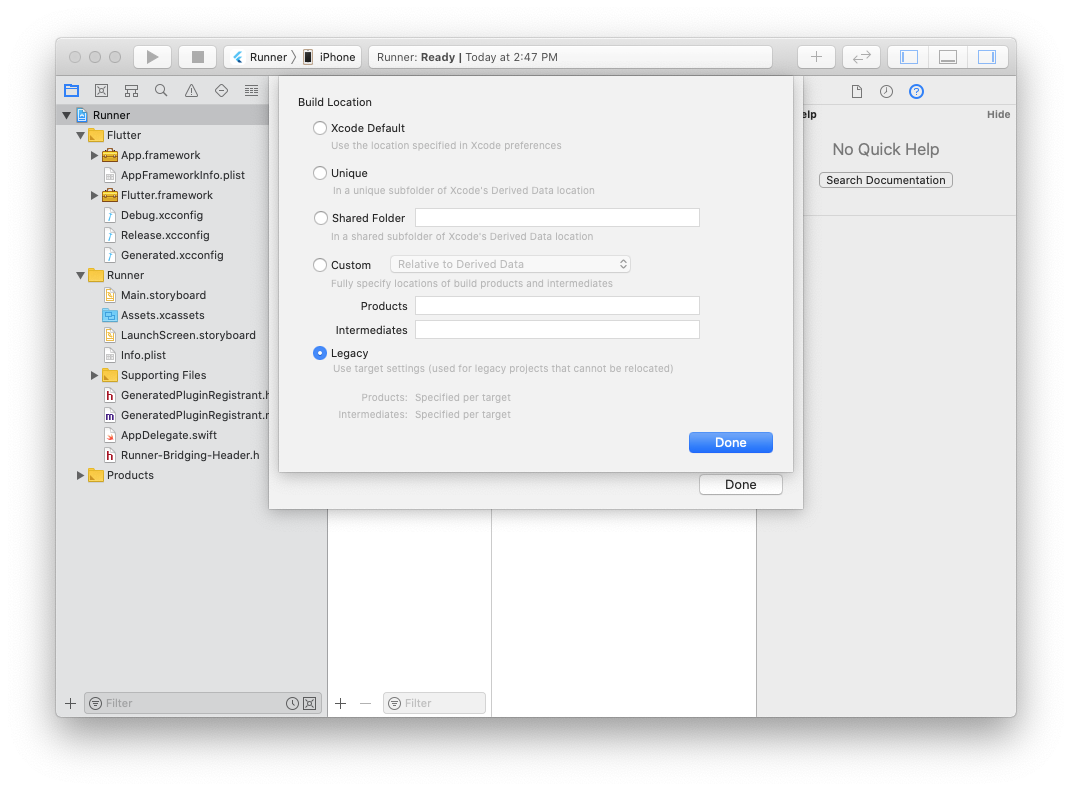Click the Shared Folder text field
Image resolution: width=1072 pixels, height=791 pixels.
pos(557,217)
